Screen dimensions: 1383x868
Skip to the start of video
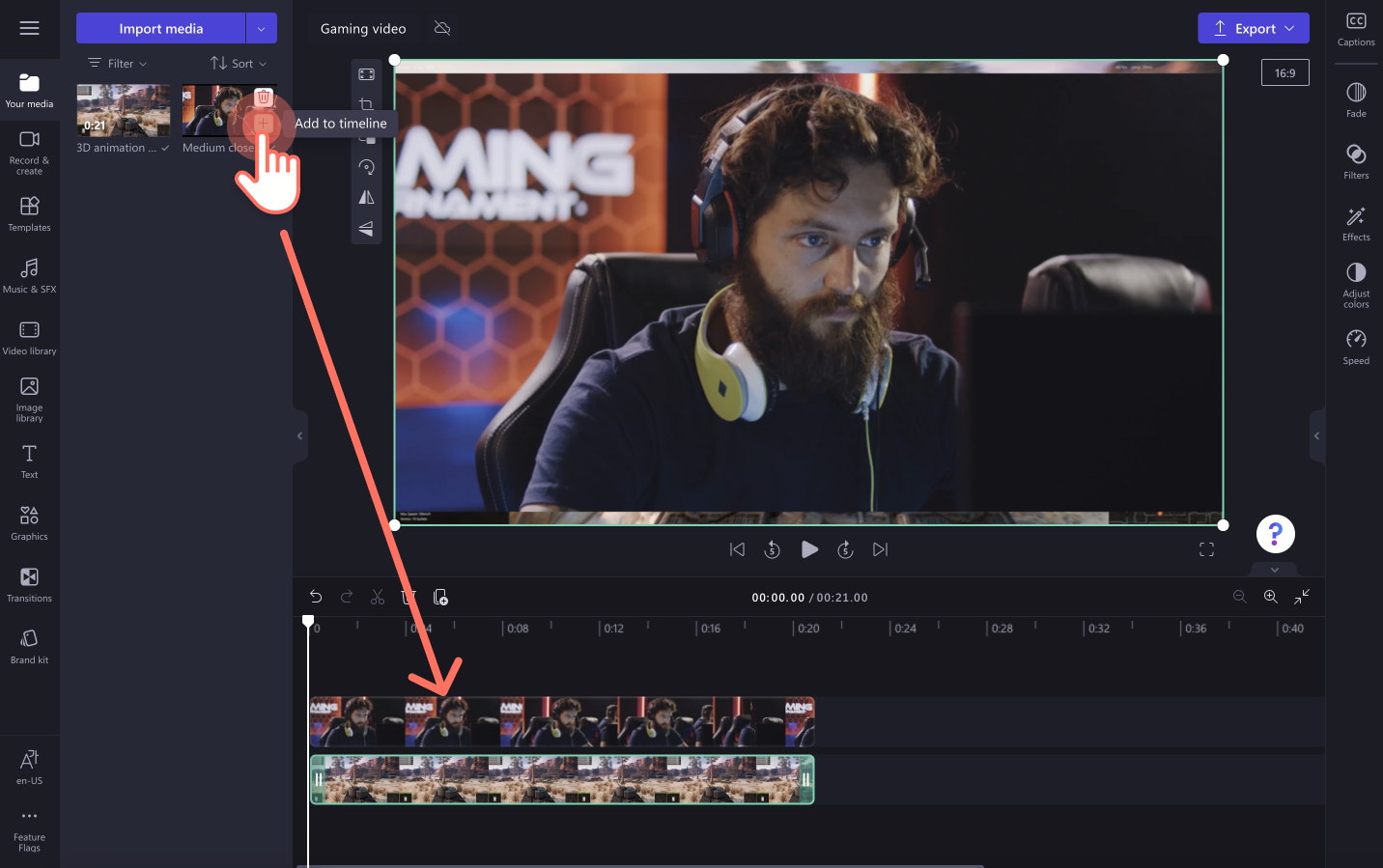point(737,549)
